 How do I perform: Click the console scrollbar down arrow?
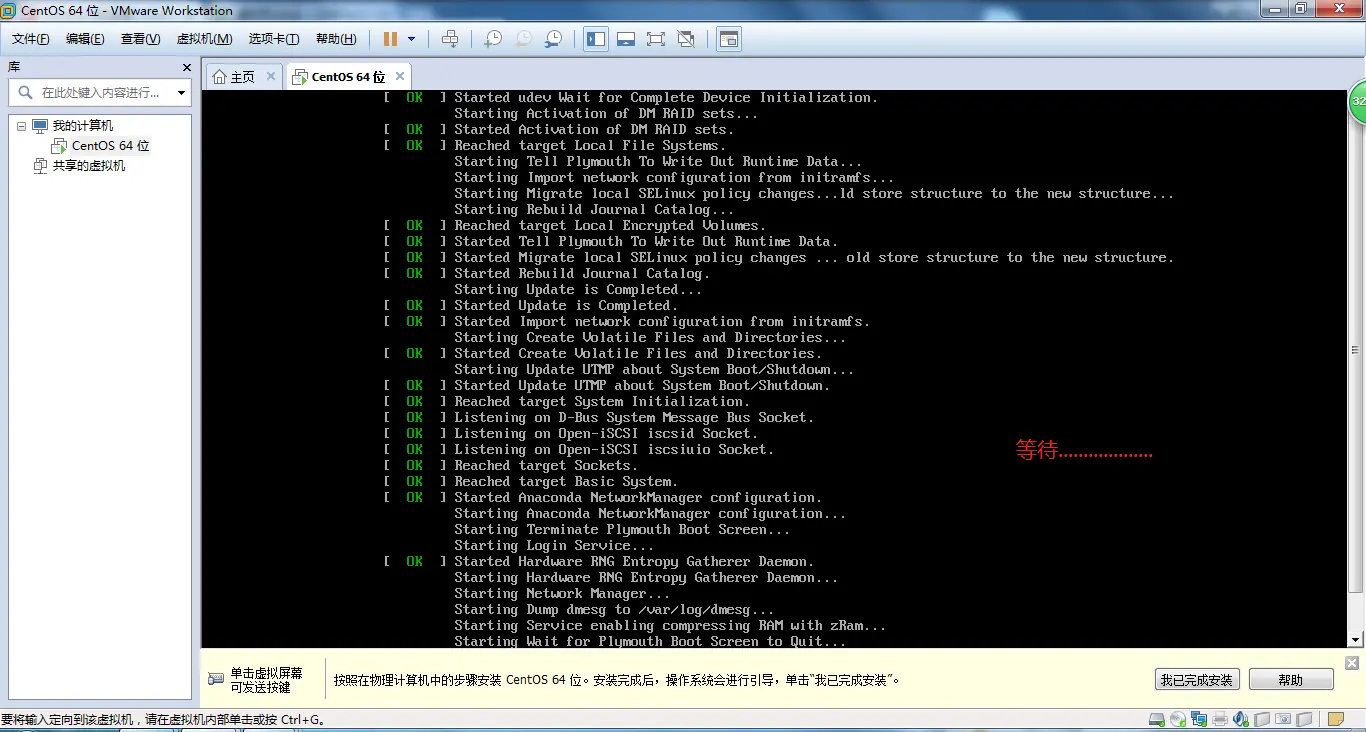coord(1355,640)
